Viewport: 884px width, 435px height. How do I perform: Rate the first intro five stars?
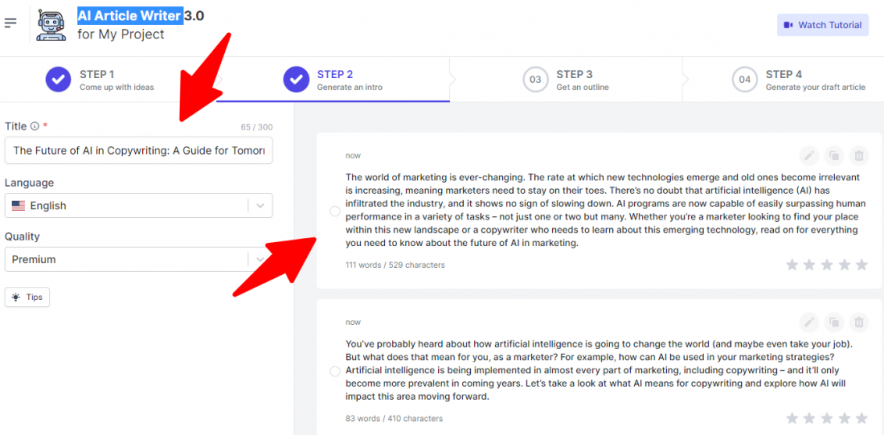(x=860, y=265)
